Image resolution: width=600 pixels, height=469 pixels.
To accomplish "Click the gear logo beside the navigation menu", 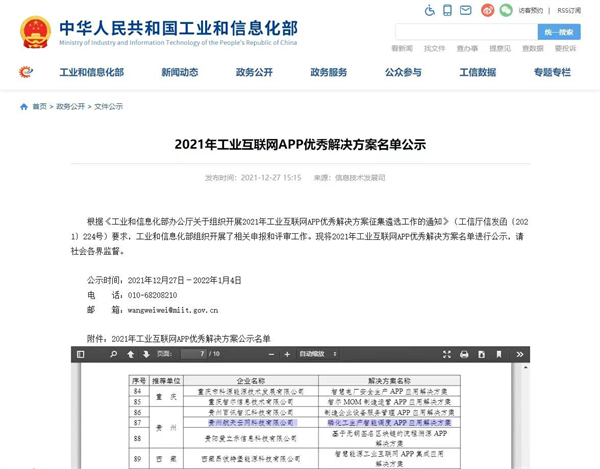I will point(26,72).
